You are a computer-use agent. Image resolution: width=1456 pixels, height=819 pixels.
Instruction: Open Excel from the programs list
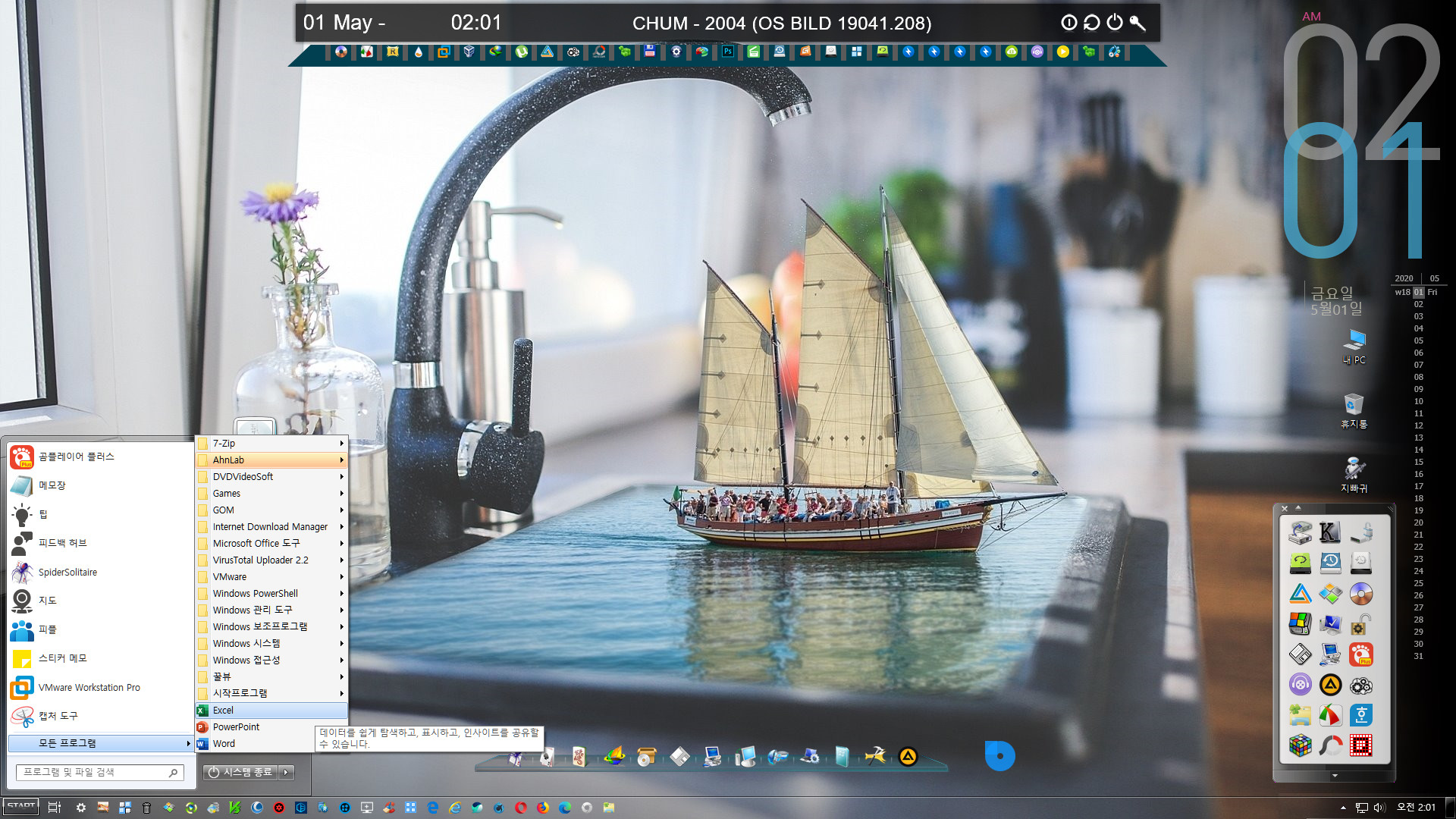[271, 711]
